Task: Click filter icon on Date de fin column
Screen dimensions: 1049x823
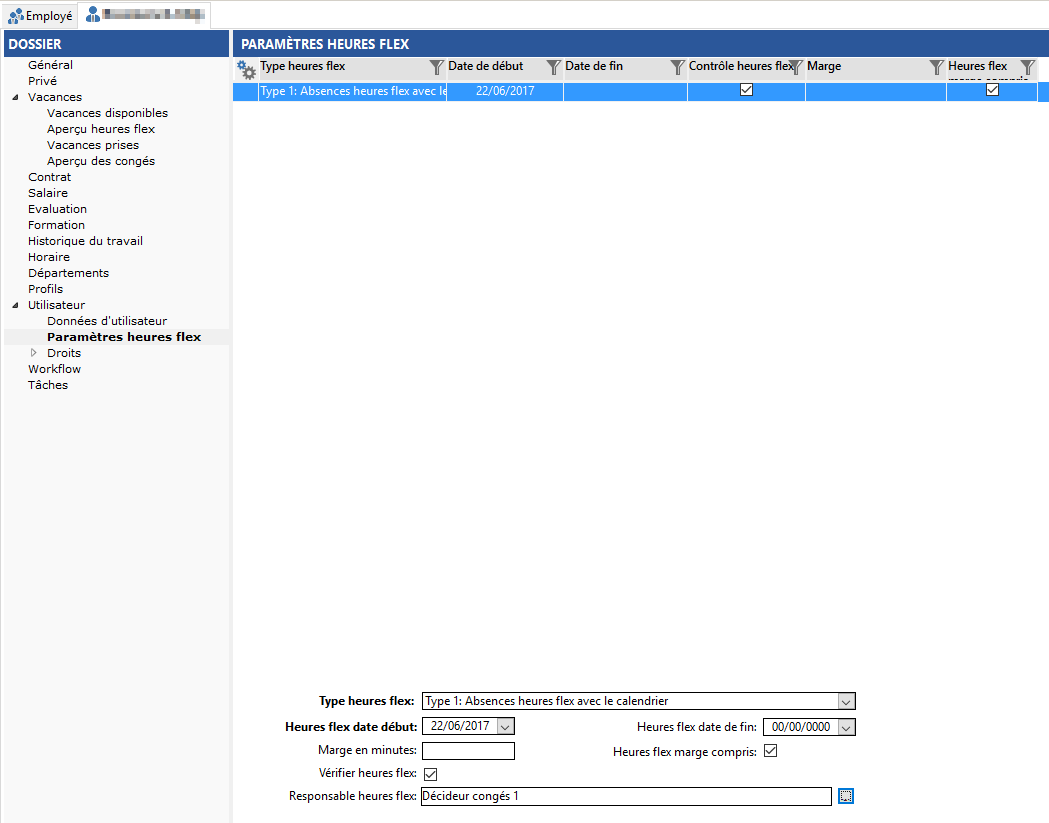Action: point(677,67)
